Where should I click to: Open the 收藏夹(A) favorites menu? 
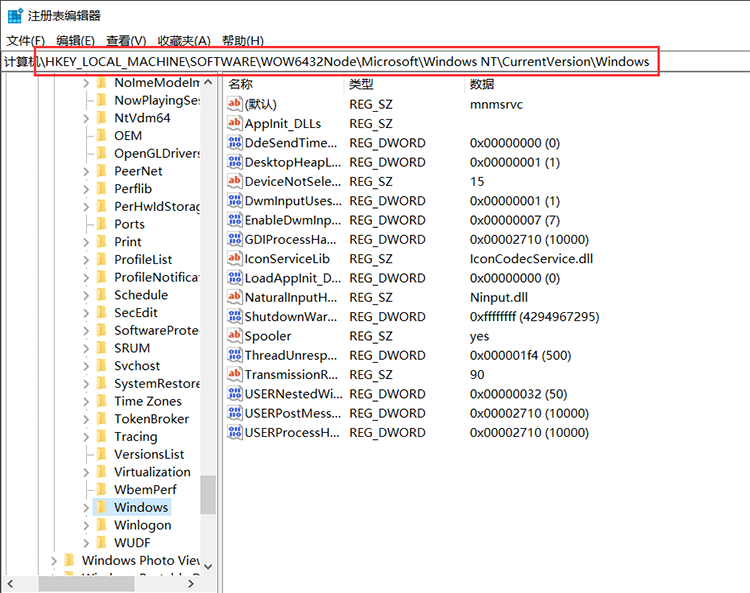184,41
